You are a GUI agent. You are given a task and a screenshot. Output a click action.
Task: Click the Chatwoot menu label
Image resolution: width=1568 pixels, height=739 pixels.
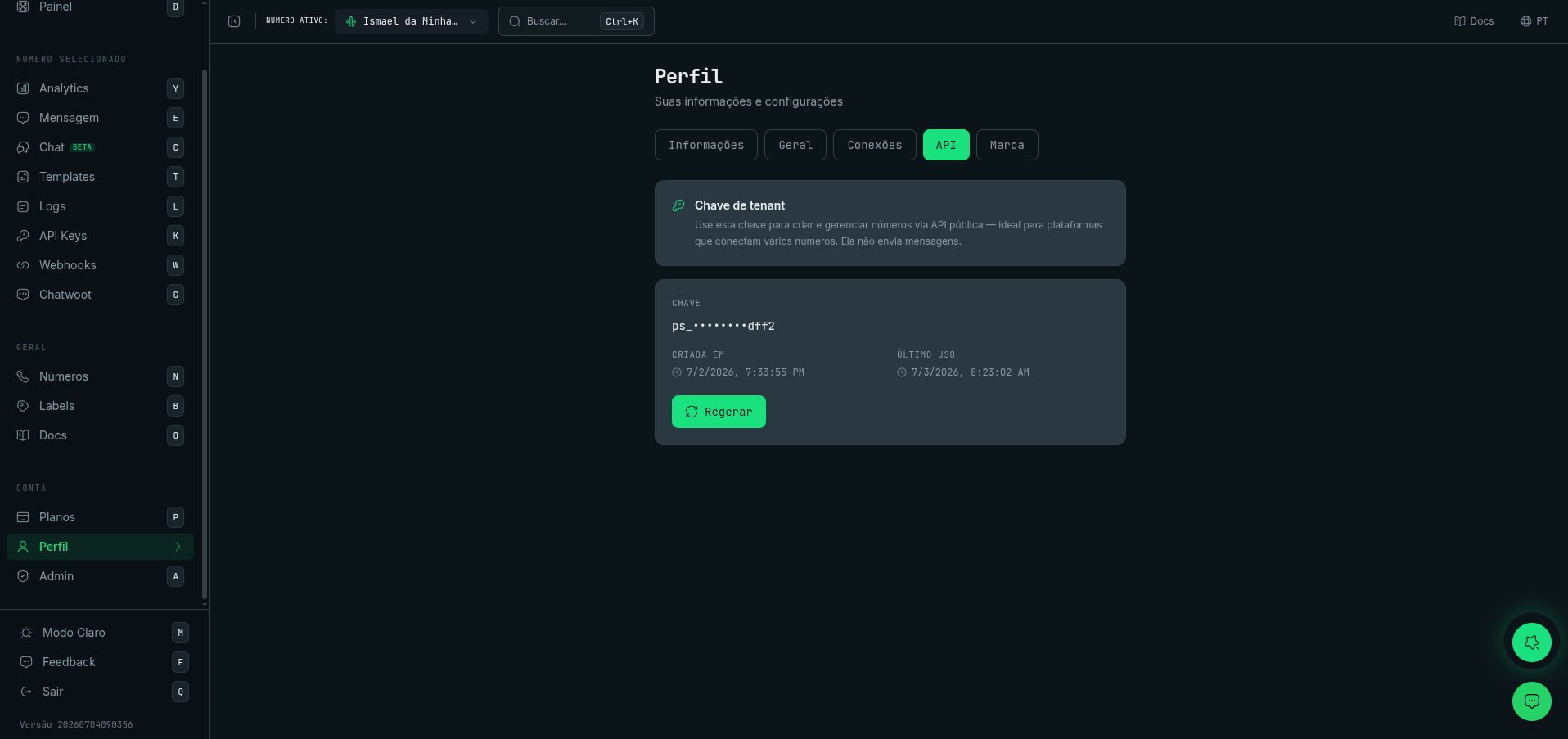(65, 295)
